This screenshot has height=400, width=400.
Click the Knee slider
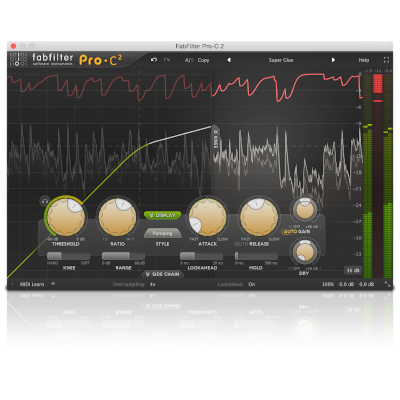[x=68, y=256]
